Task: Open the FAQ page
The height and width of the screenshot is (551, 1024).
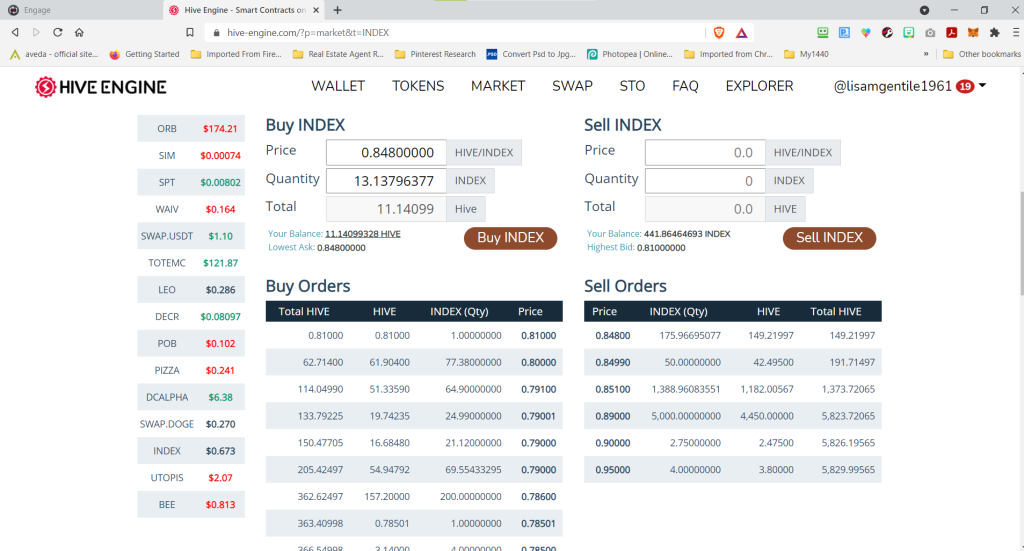Action: (685, 86)
